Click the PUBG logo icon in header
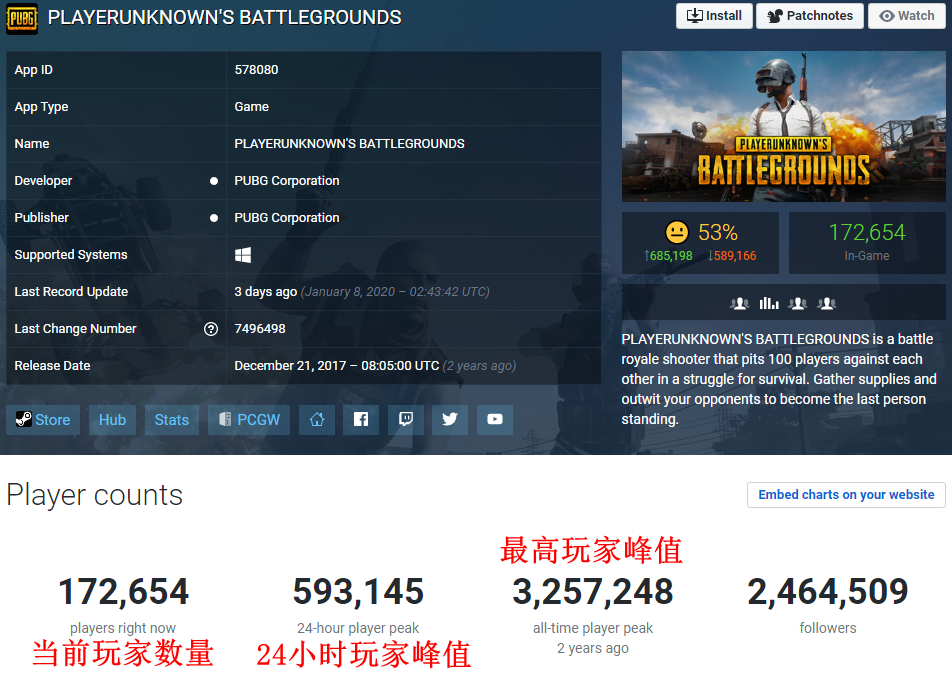 pyautogui.click(x=22, y=17)
